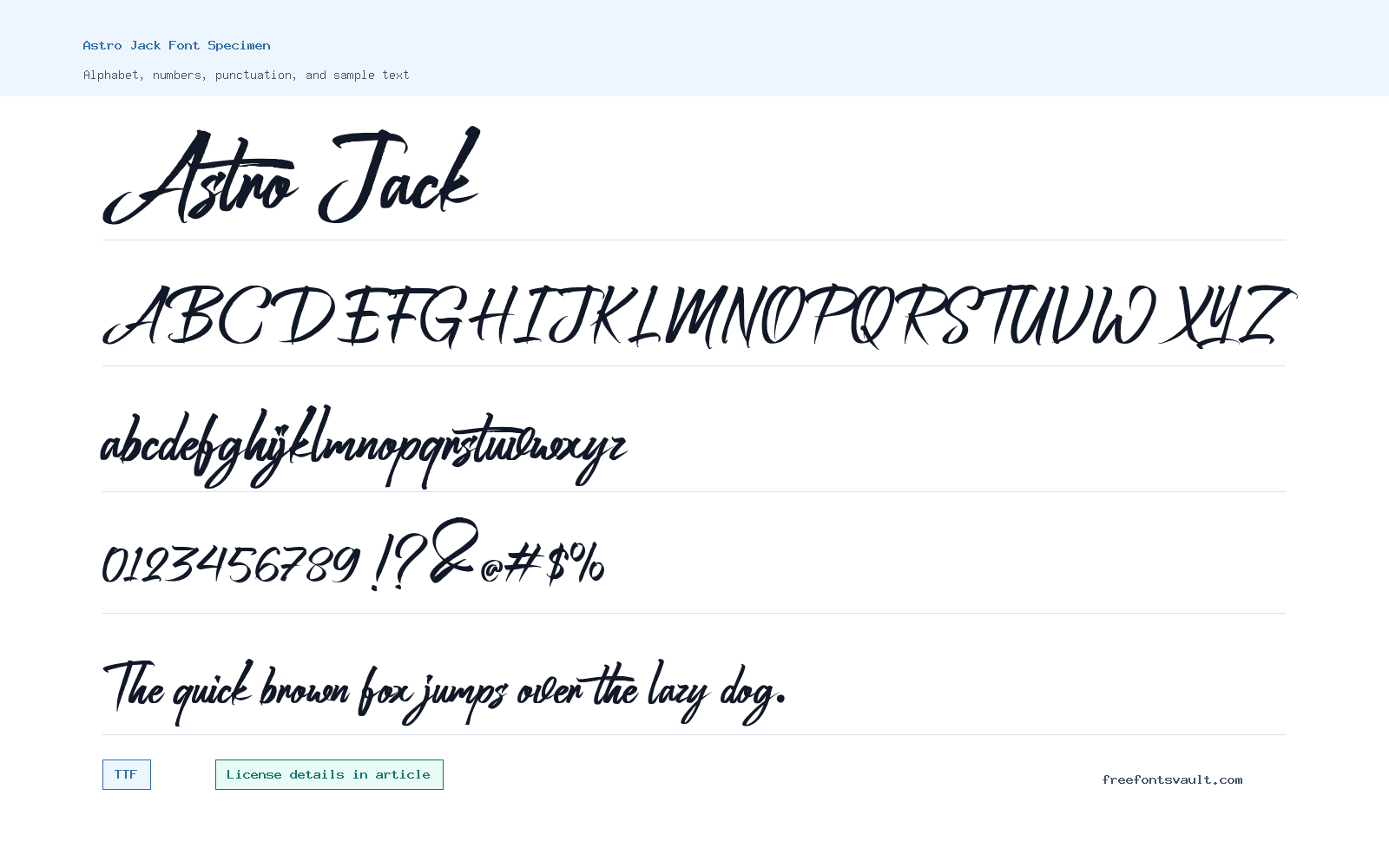
Task: Select the subtitle text about alphabet and numbers
Action: tap(246, 75)
